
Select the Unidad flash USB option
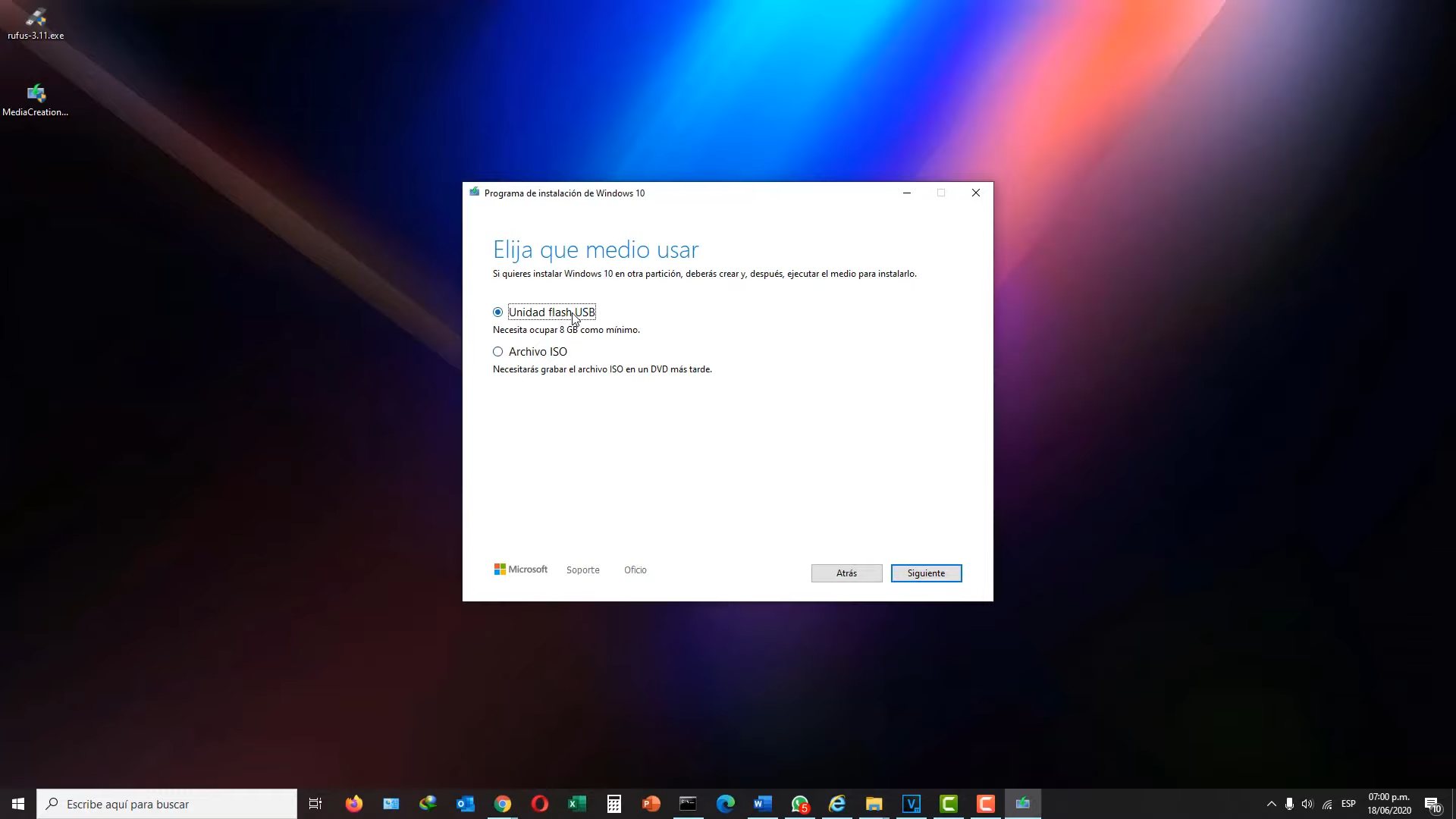click(497, 312)
